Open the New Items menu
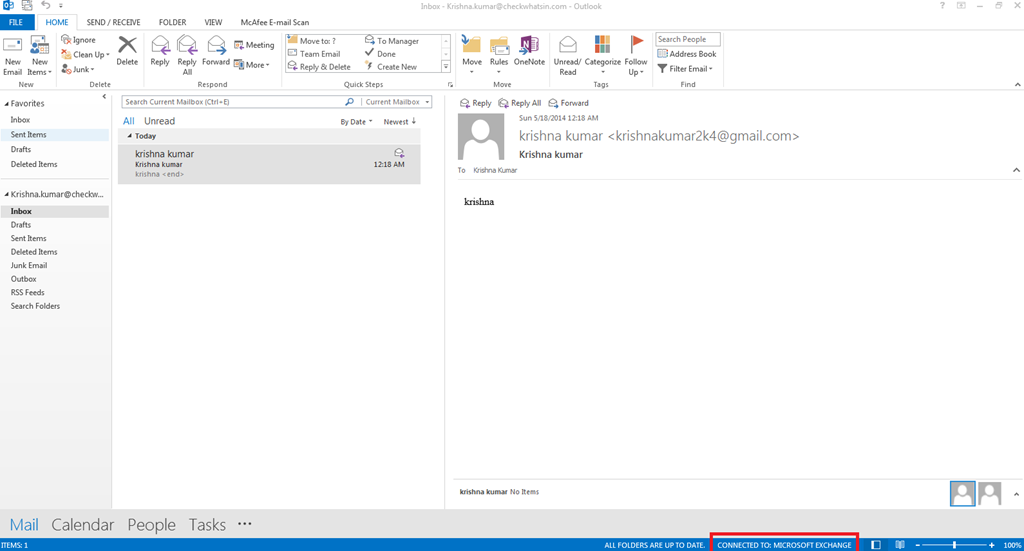The width and height of the screenshot is (1024, 551). (39, 56)
